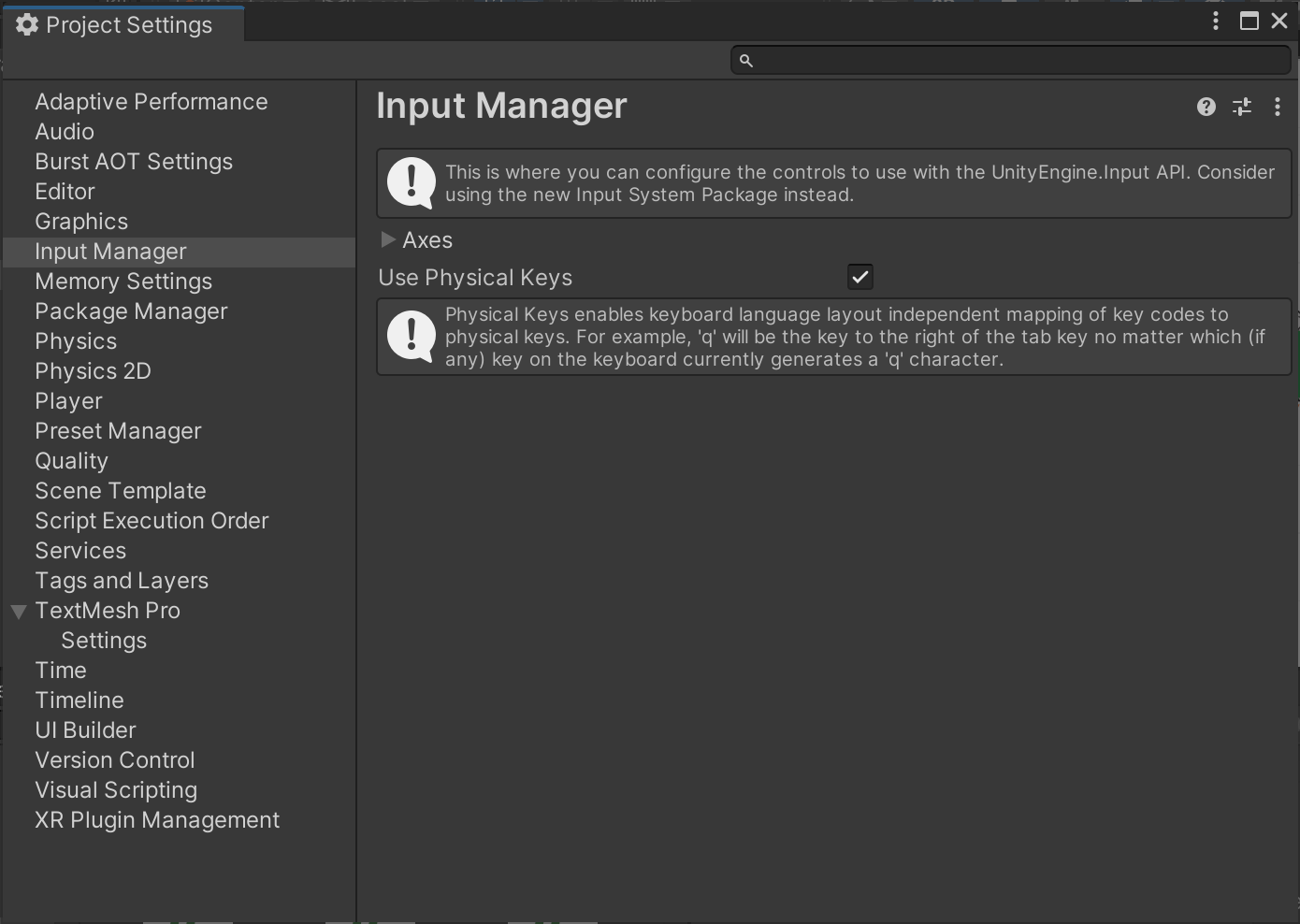Select Input Manager in the sidebar
The width and height of the screenshot is (1300, 924).
coord(179,252)
